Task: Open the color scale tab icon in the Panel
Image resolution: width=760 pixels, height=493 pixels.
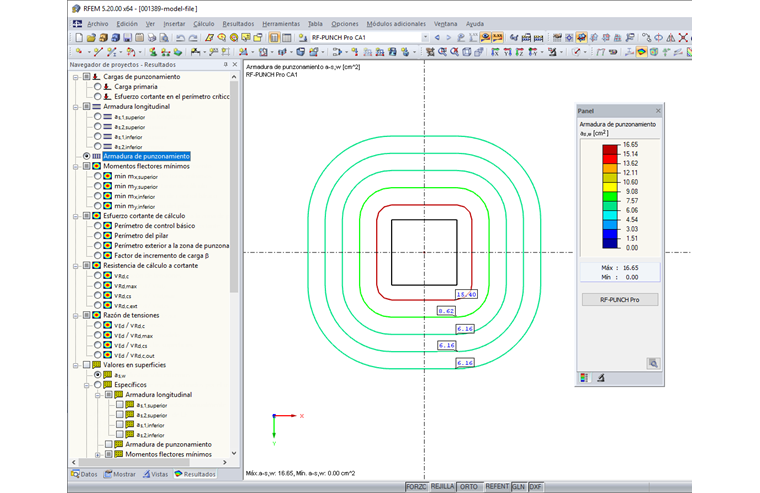Action: 584,378
